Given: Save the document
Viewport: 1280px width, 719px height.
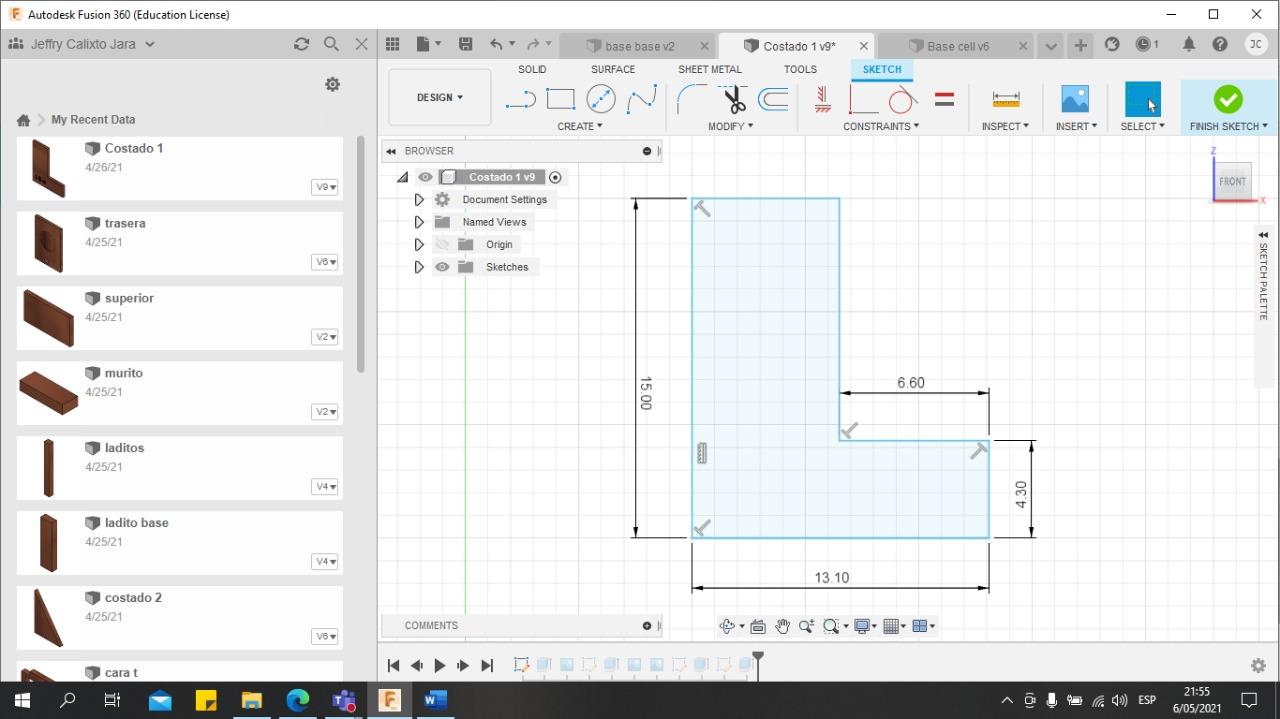Looking at the screenshot, I should (x=465, y=44).
